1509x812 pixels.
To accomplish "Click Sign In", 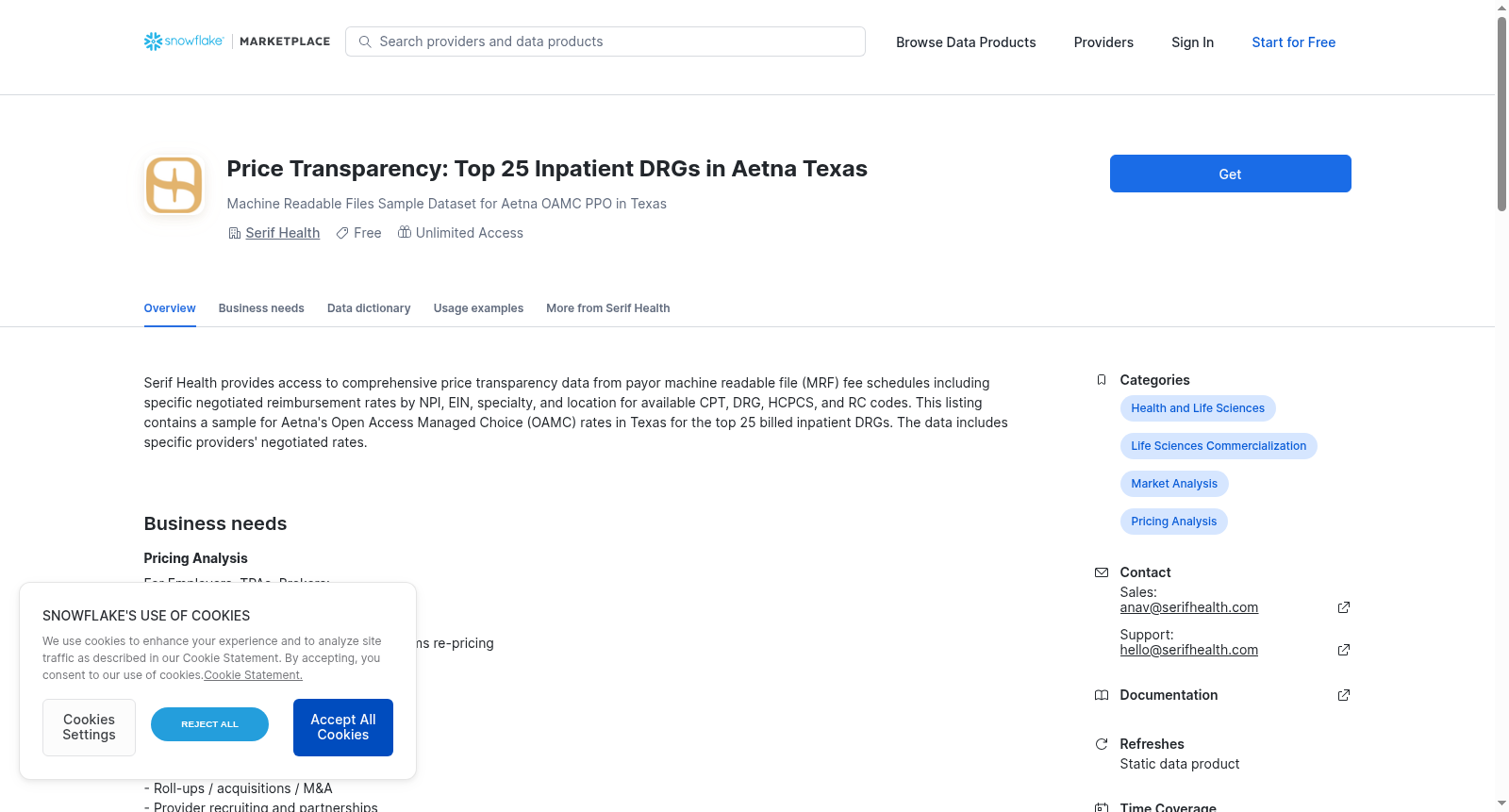I will pyautogui.click(x=1192, y=42).
